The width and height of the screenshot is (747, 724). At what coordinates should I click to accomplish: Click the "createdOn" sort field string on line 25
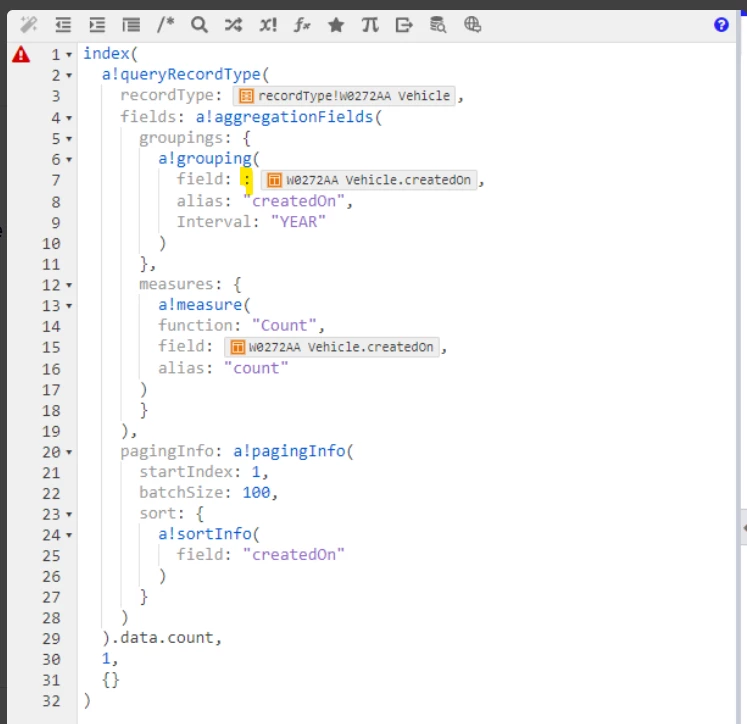tap(293, 555)
